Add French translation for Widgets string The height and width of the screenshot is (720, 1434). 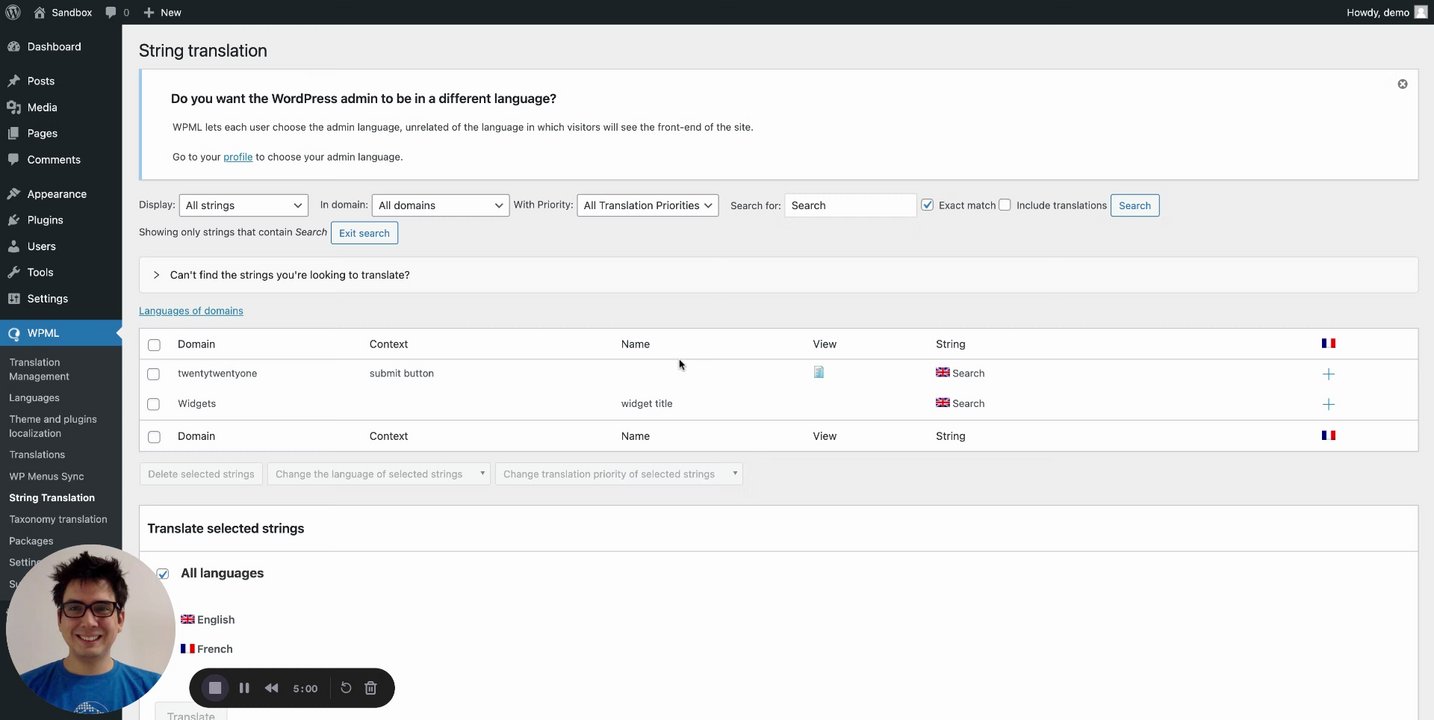tap(1328, 404)
